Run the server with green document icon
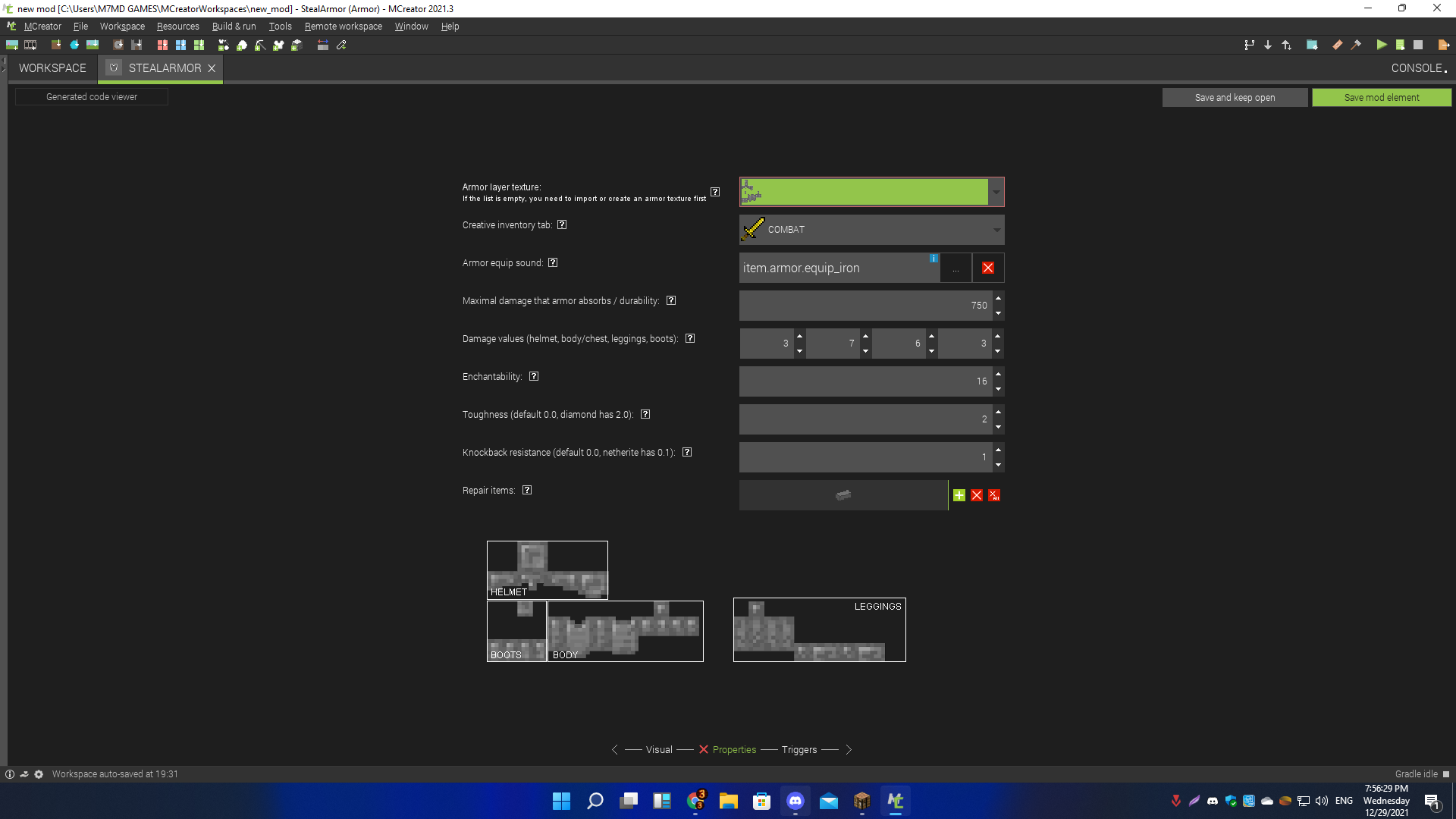This screenshot has width=1456, height=819. pos(1400,45)
